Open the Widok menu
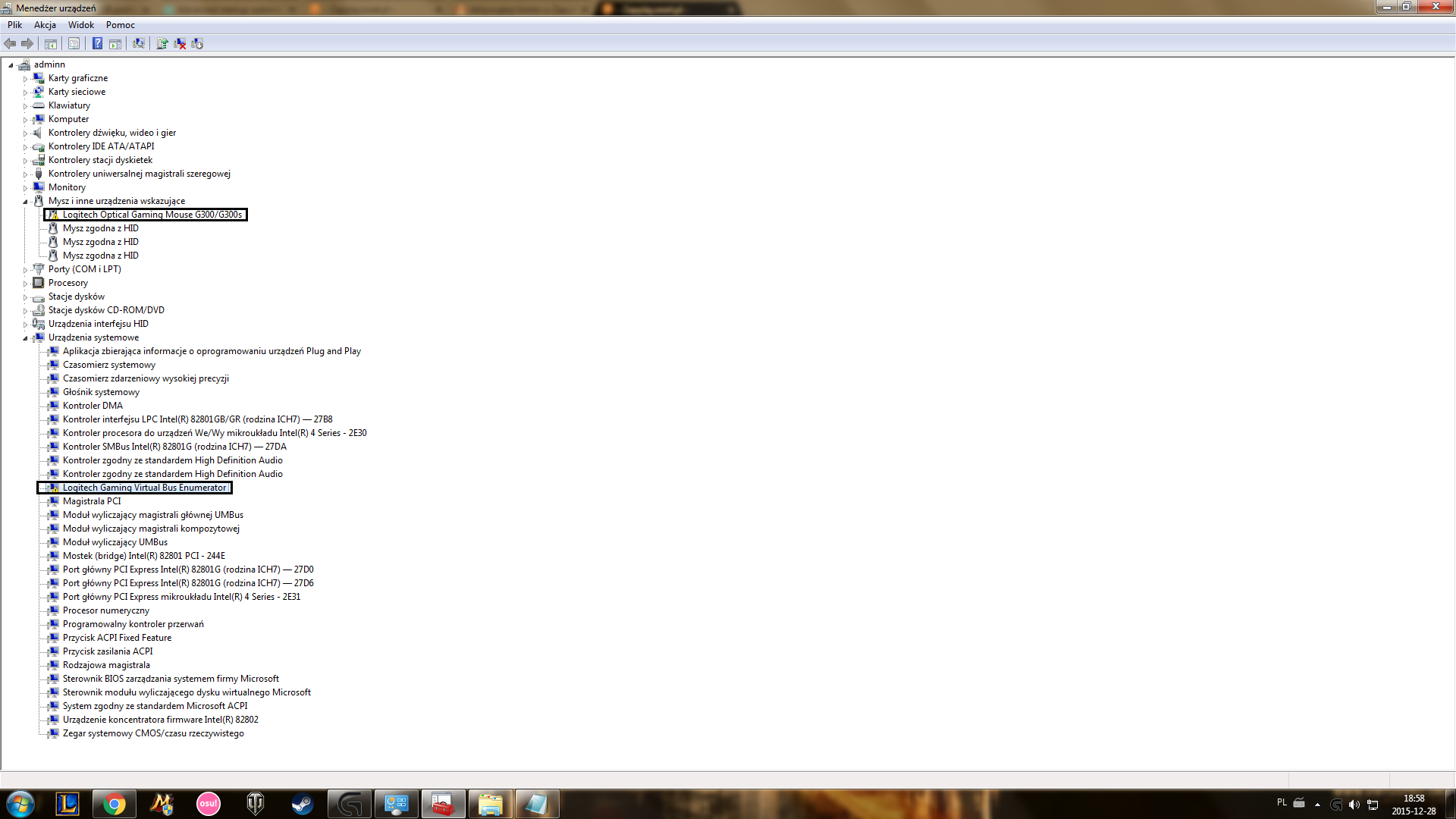Image resolution: width=1456 pixels, height=819 pixels. [81, 25]
